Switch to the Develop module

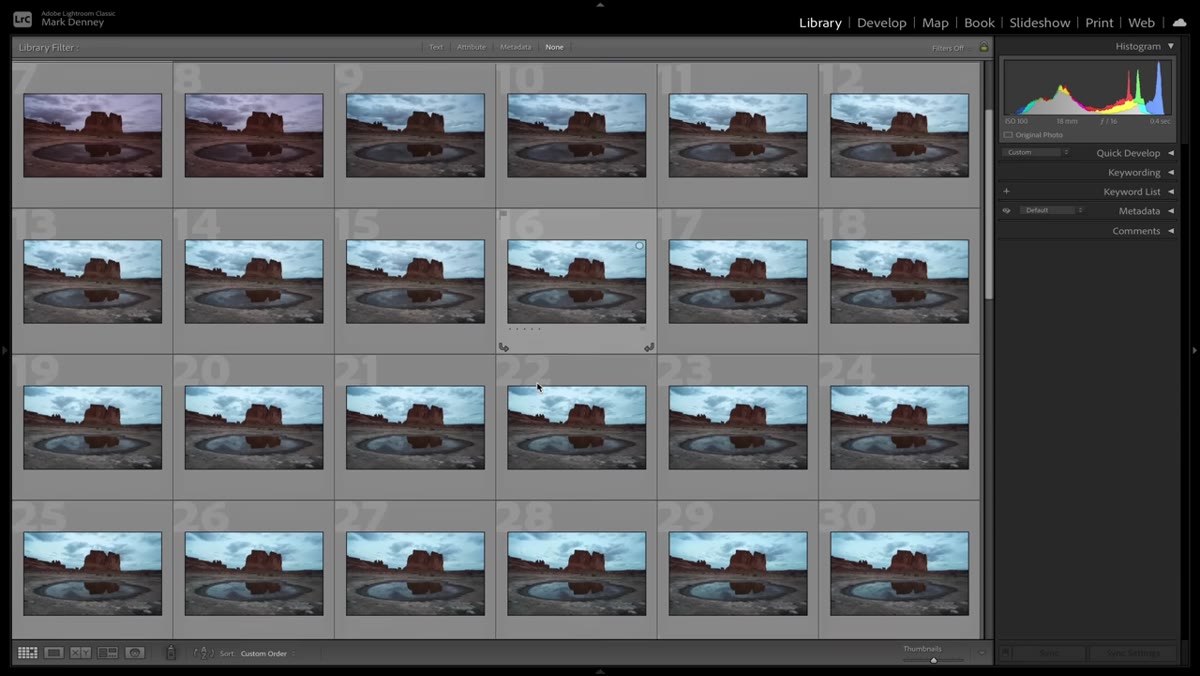point(881,22)
